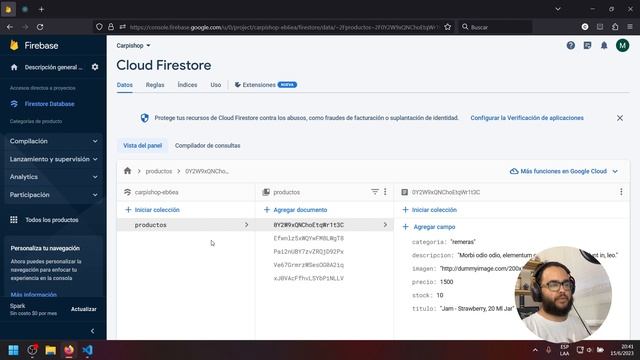Click the breadcrumb home icon
The width and height of the screenshot is (640, 360).
pyautogui.click(x=127, y=171)
